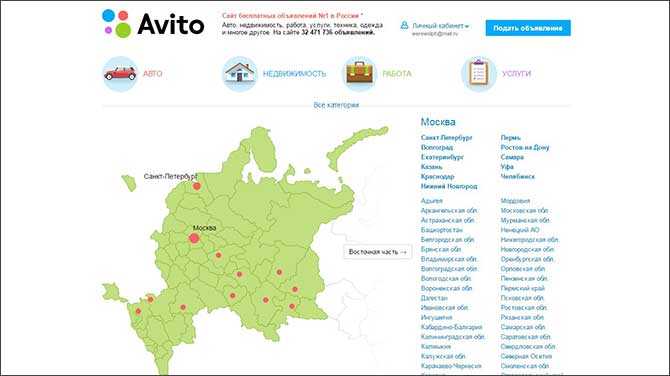
Task: Select Московская обл. region link
Action: click(x=524, y=210)
